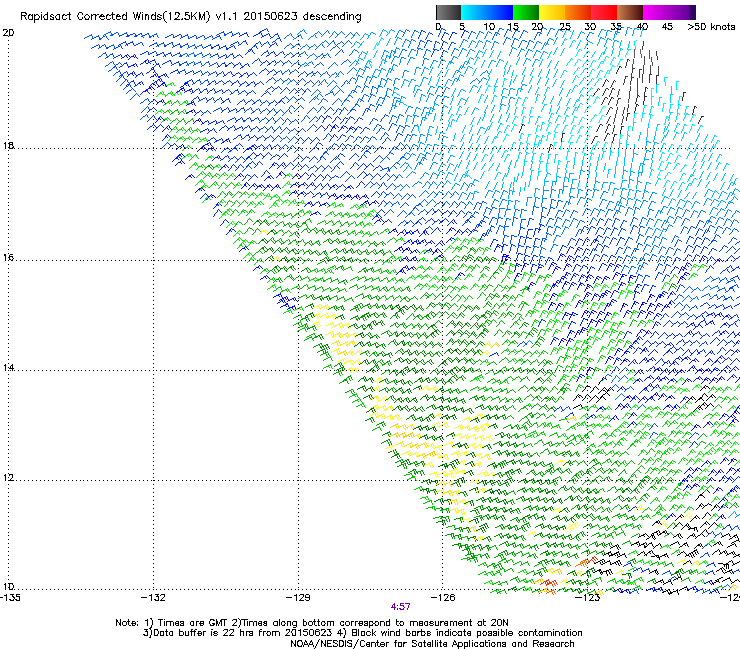
Task: Click the yellow 20-25 knots color segment
Action: pos(552,12)
